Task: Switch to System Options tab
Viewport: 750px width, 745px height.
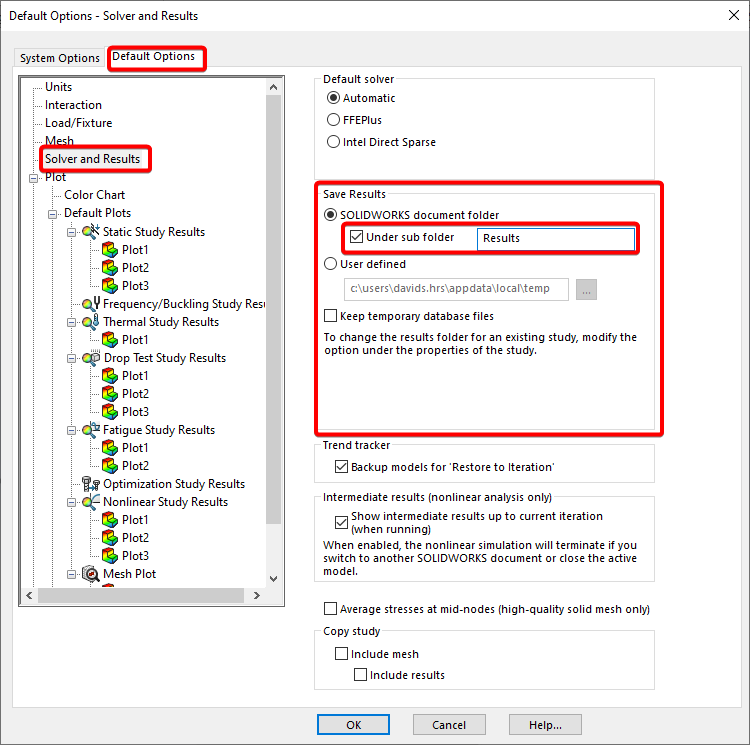Action: tap(60, 58)
